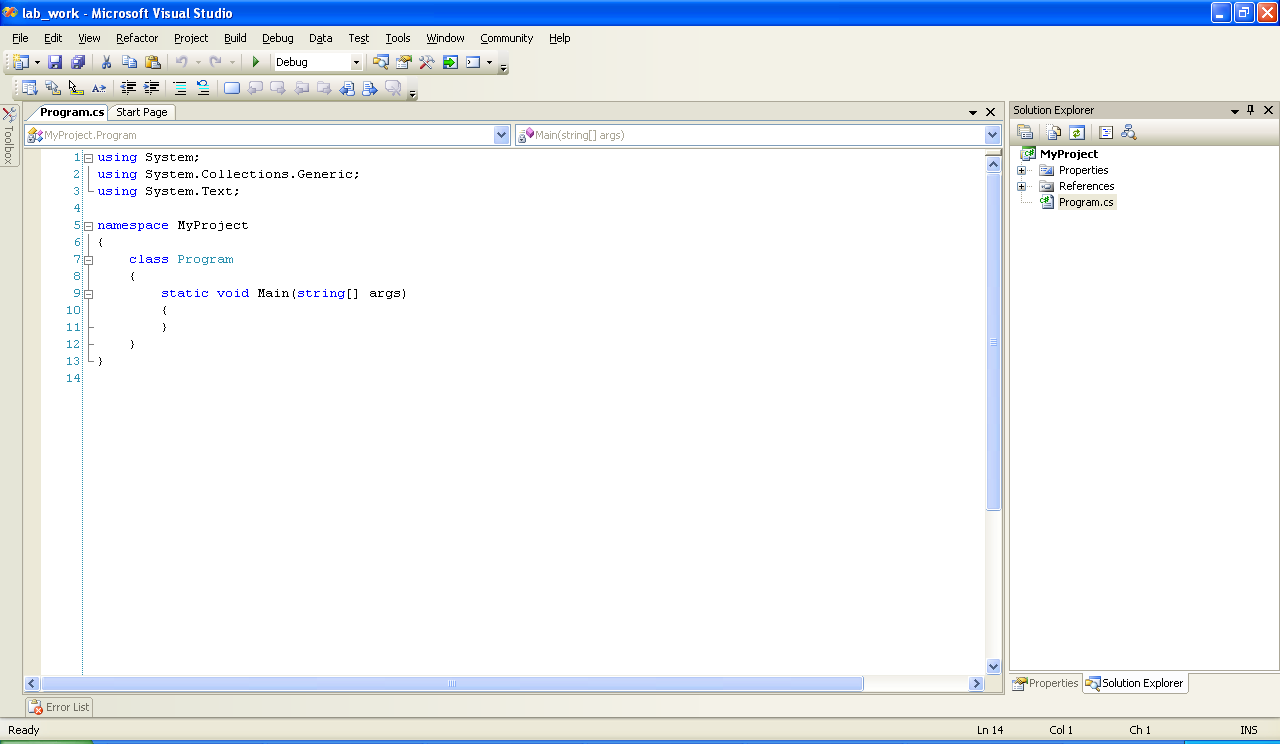Open the Data menu
Viewport: 1280px width, 744px height.
tap(320, 38)
